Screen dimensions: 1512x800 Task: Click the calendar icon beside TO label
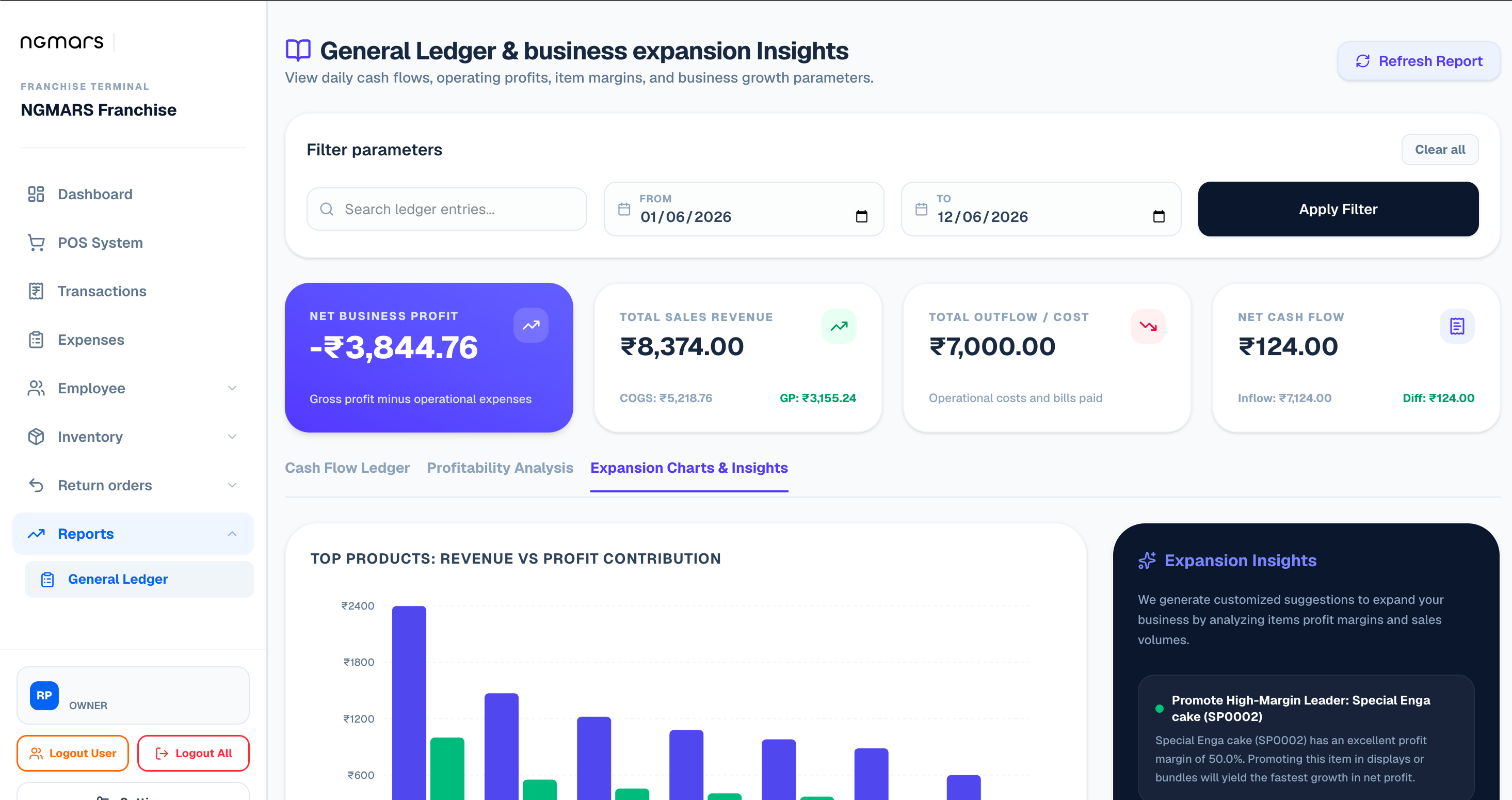pyautogui.click(x=922, y=209)
